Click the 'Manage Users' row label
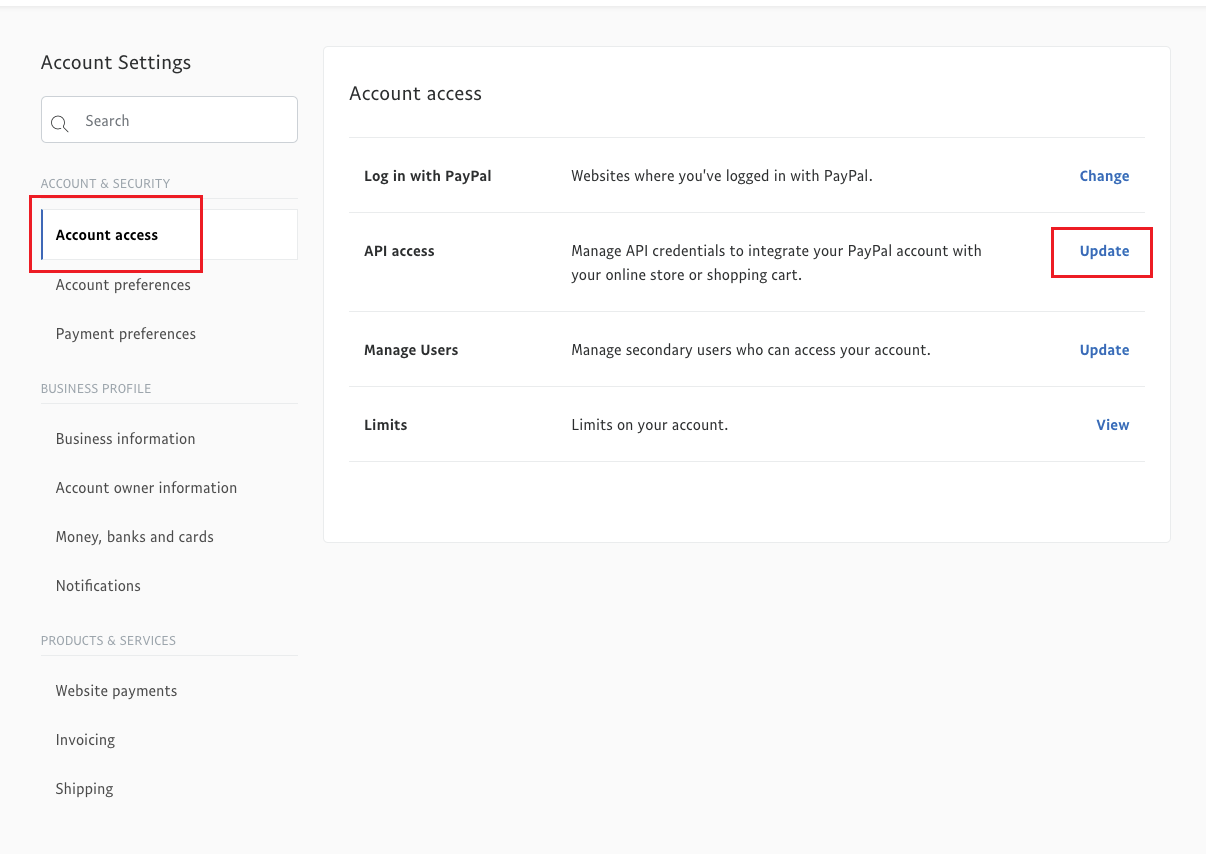This screenshot has width=1206, height=854. coord(411,350)
